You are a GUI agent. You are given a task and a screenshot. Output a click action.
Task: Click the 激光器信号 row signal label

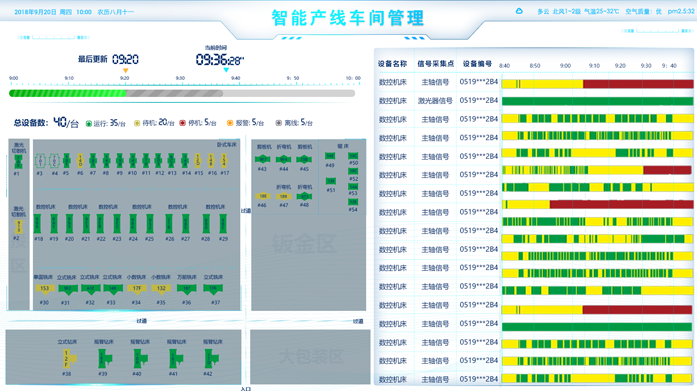[x=435, y=101]
